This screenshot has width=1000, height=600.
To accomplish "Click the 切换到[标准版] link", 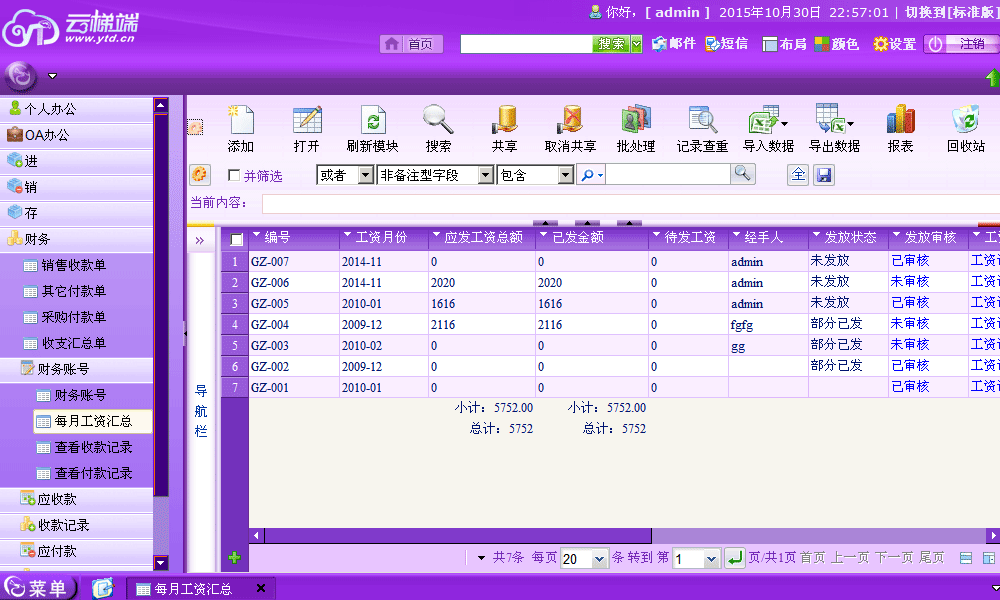I will click(x=952, y=12).
